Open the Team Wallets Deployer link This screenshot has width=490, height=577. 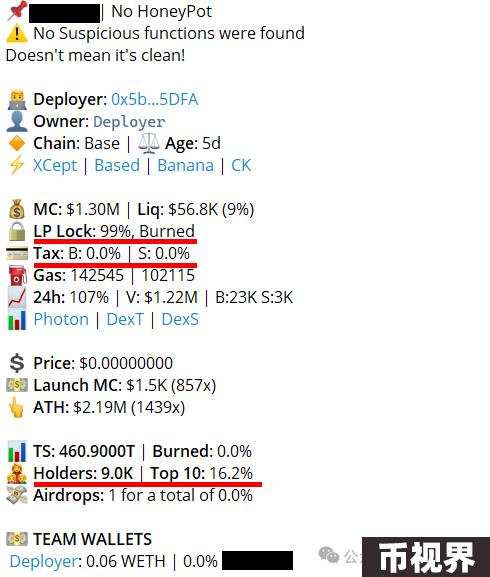[x=44, y=562]
